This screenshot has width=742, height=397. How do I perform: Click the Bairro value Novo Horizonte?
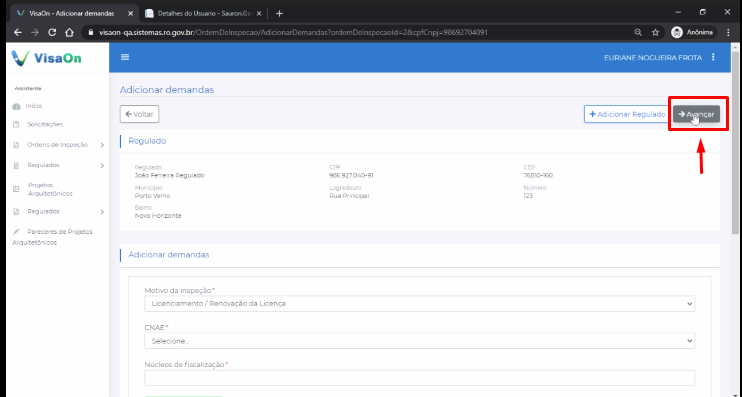pos(158,216)
